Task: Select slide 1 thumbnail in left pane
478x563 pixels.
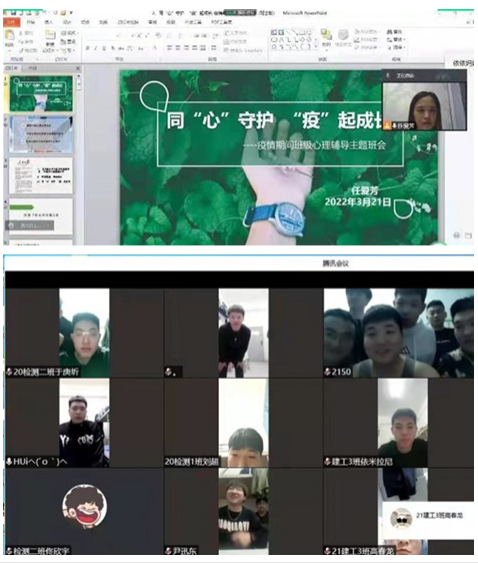Action: (x=41, y=94)
